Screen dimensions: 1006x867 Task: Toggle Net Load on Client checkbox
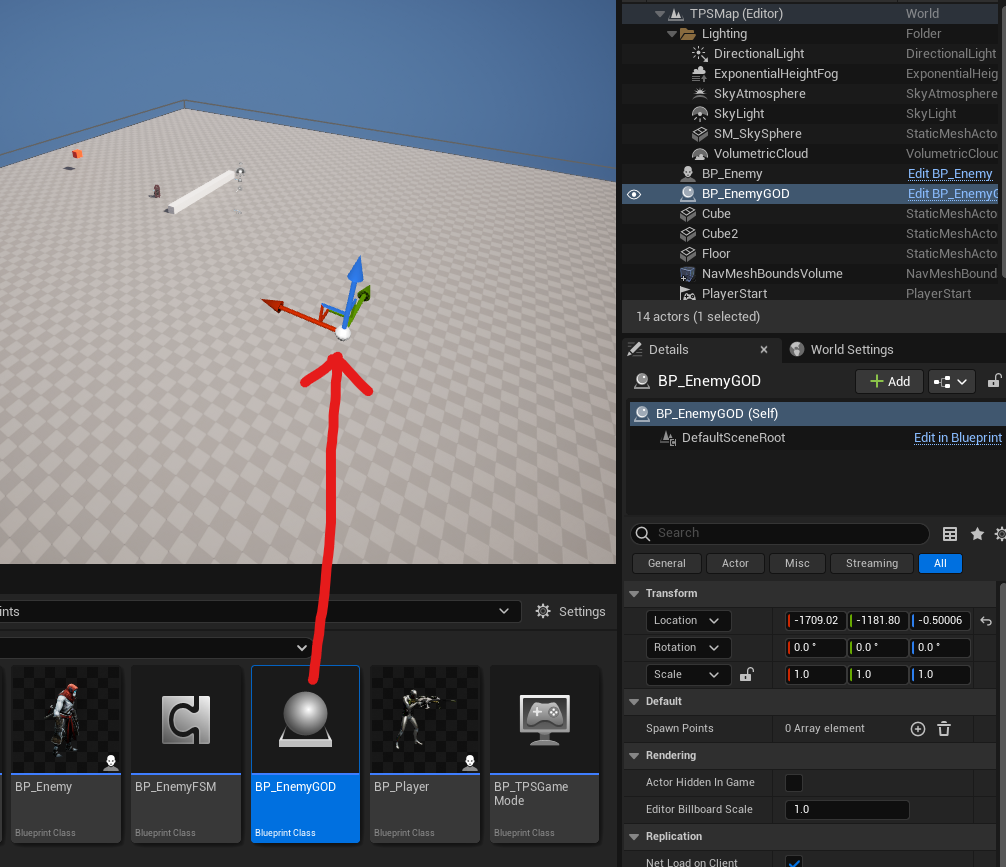tap(794, 863)
